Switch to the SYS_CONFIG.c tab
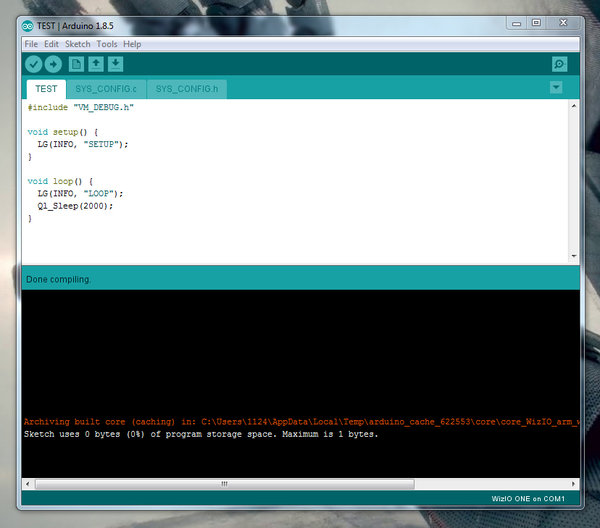Viewport: 600px width, 528px height. pyautogui.click(x=106, y=89)
